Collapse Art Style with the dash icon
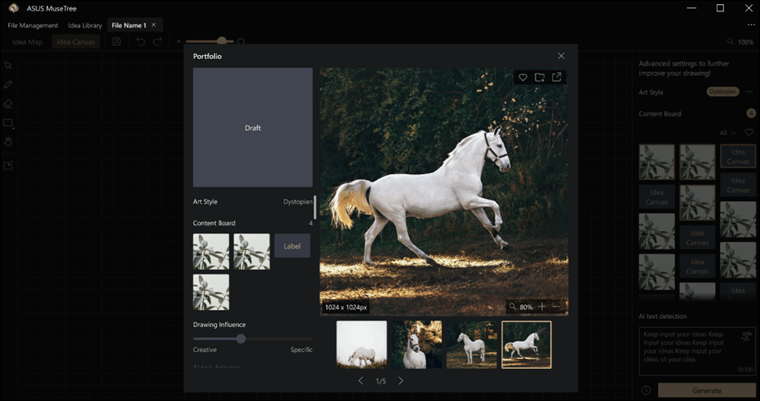This screenshot has width=760, height=401. (x=749, y=92)
